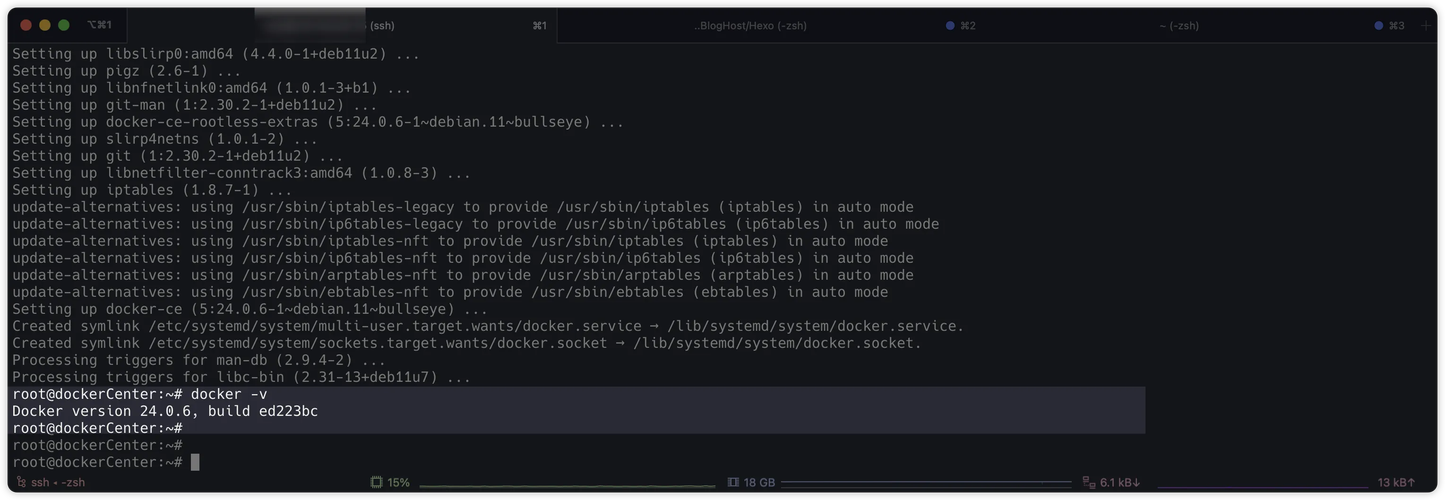1445x500 pixels.
Task: Click the 6.1 kB download rate label
Action: coord(1120,483)
